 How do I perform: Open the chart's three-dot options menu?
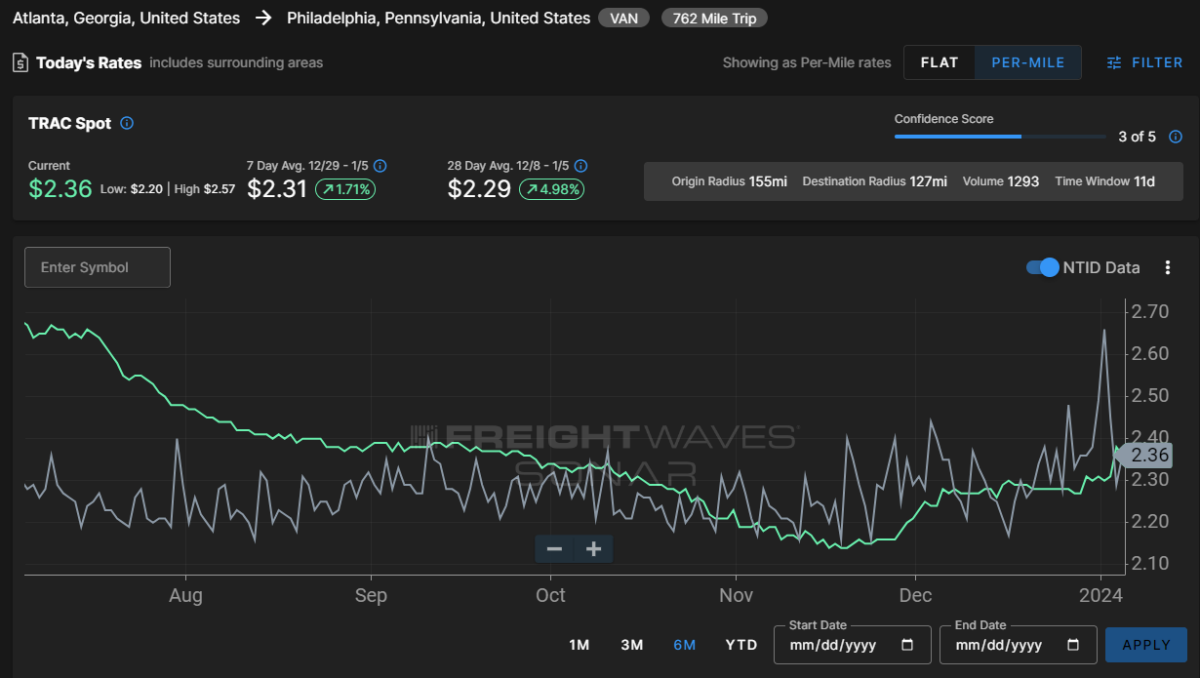[x=1167, y=267]
